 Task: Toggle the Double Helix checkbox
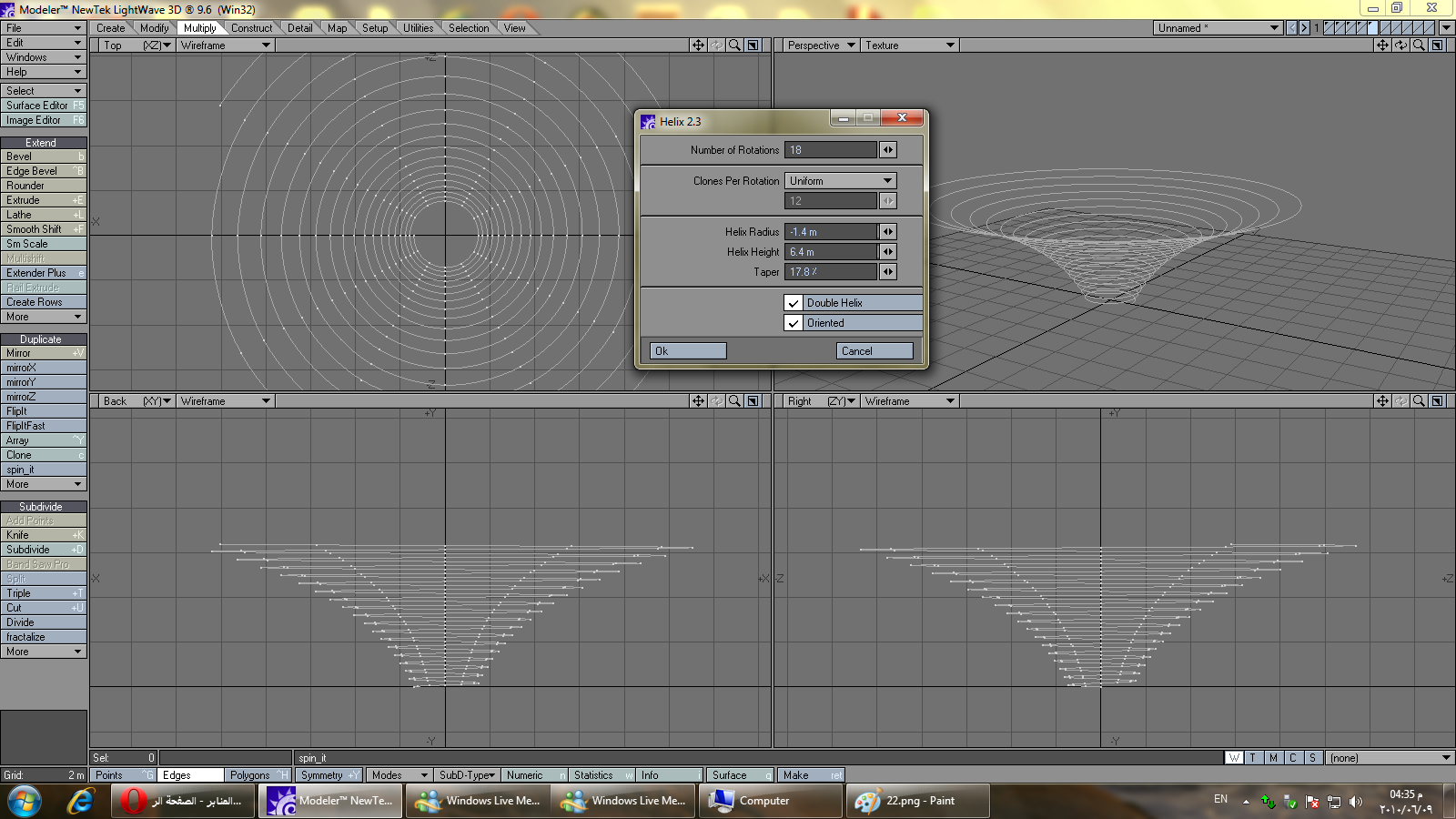(794, 303)
